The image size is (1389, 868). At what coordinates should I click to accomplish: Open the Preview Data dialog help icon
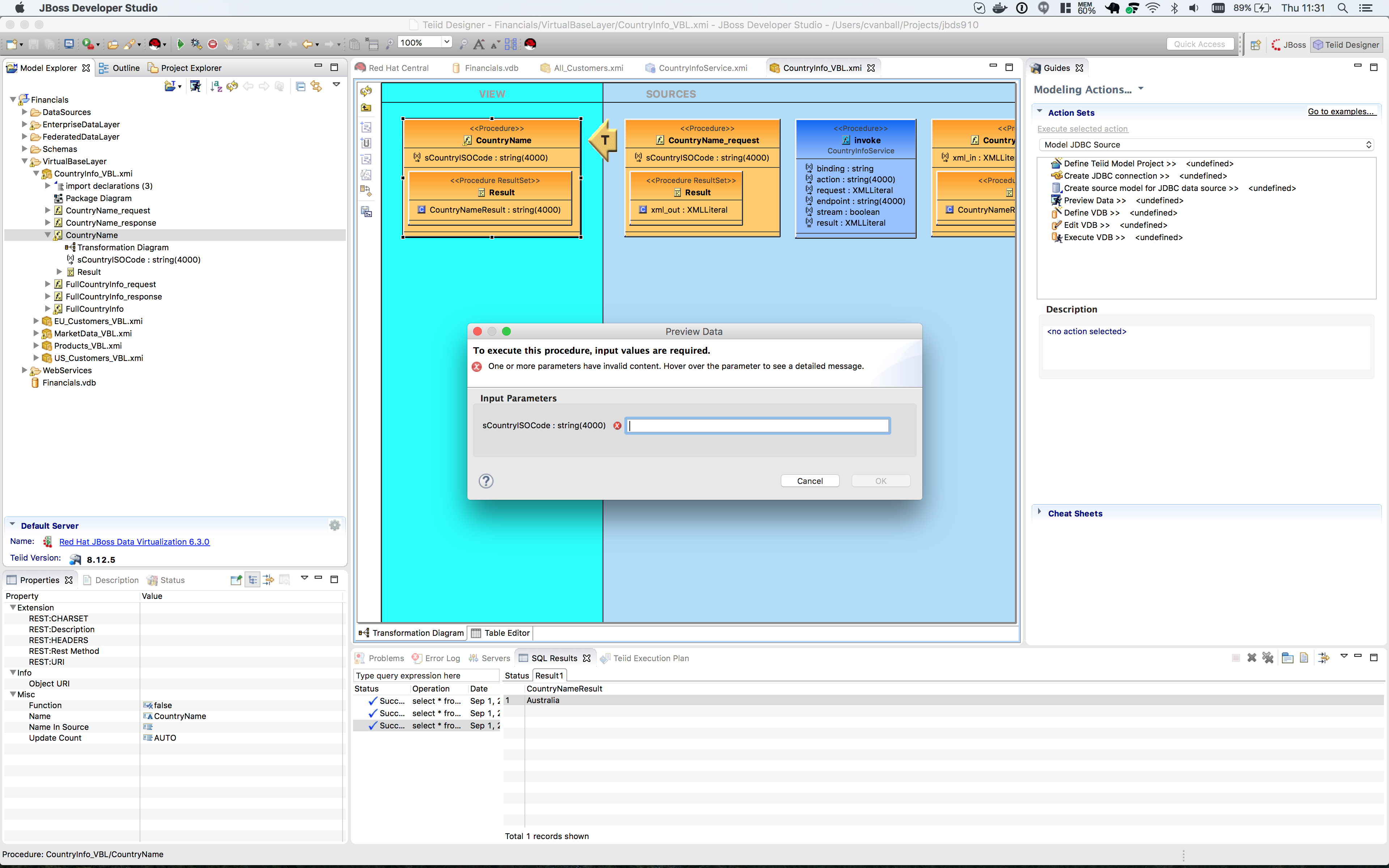485,481
